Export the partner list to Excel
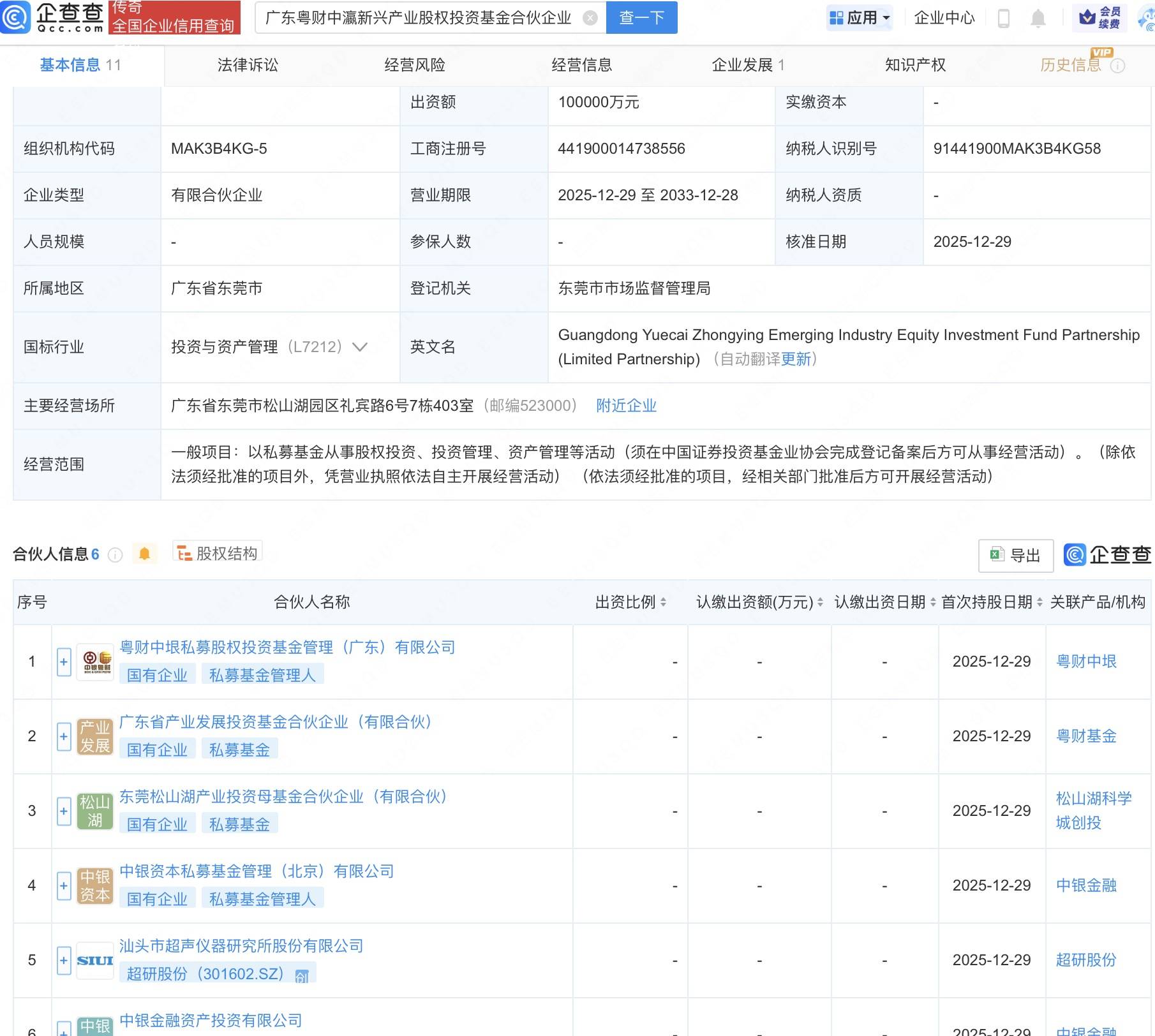This screenshot has width=1155, height=1036. tap(1015, 556)
